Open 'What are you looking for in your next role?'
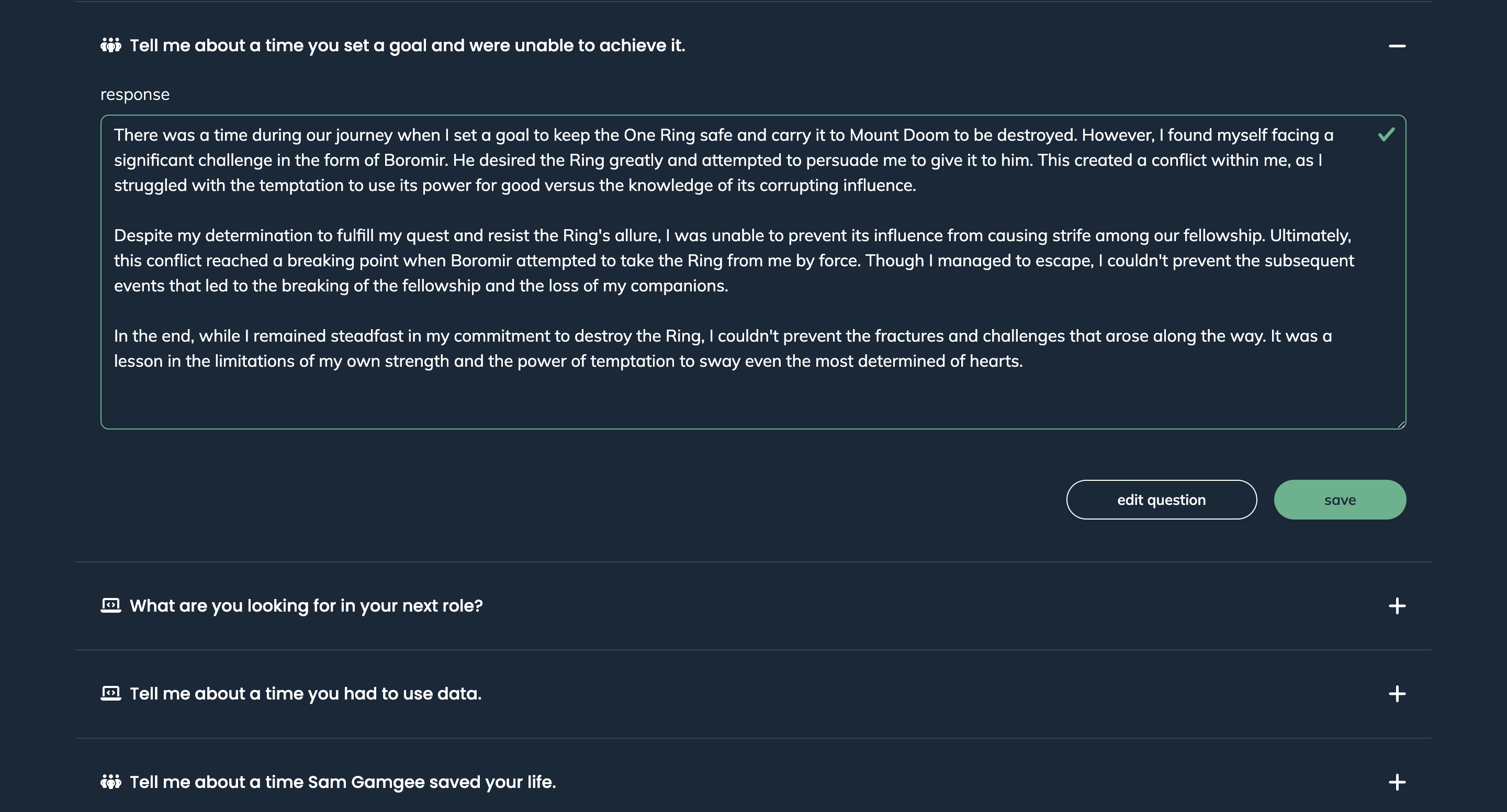The image size is (1507, 812). pyautogui.click(x=306, y=605)
